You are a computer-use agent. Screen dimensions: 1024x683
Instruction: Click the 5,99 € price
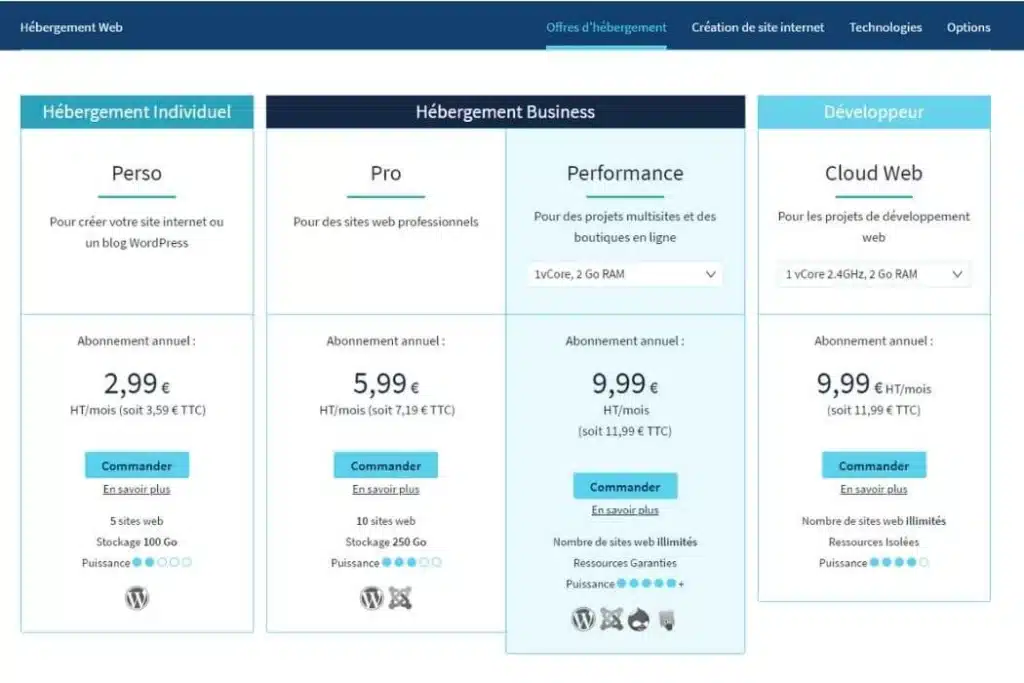click(385, 383)
